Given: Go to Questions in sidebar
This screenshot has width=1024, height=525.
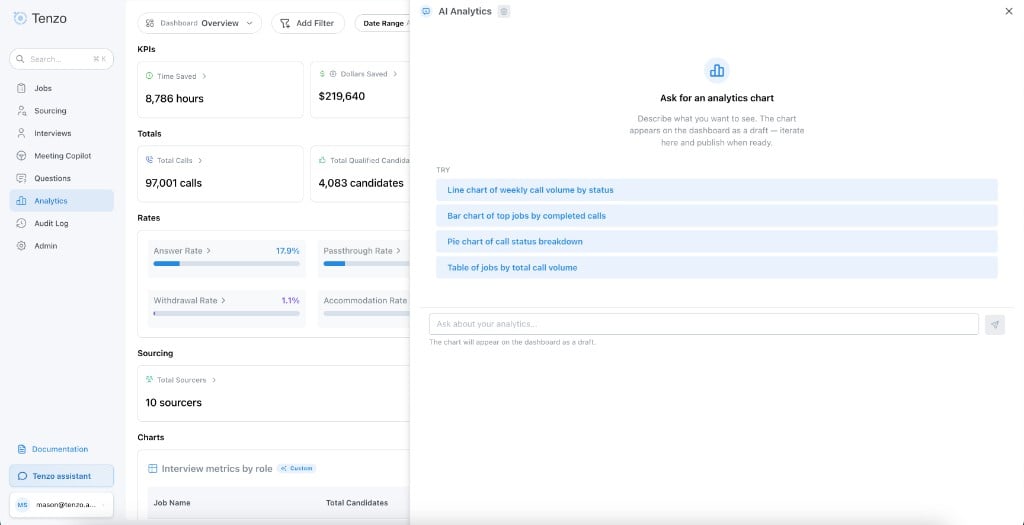Looking at the screenshot, I should [61, 178].
